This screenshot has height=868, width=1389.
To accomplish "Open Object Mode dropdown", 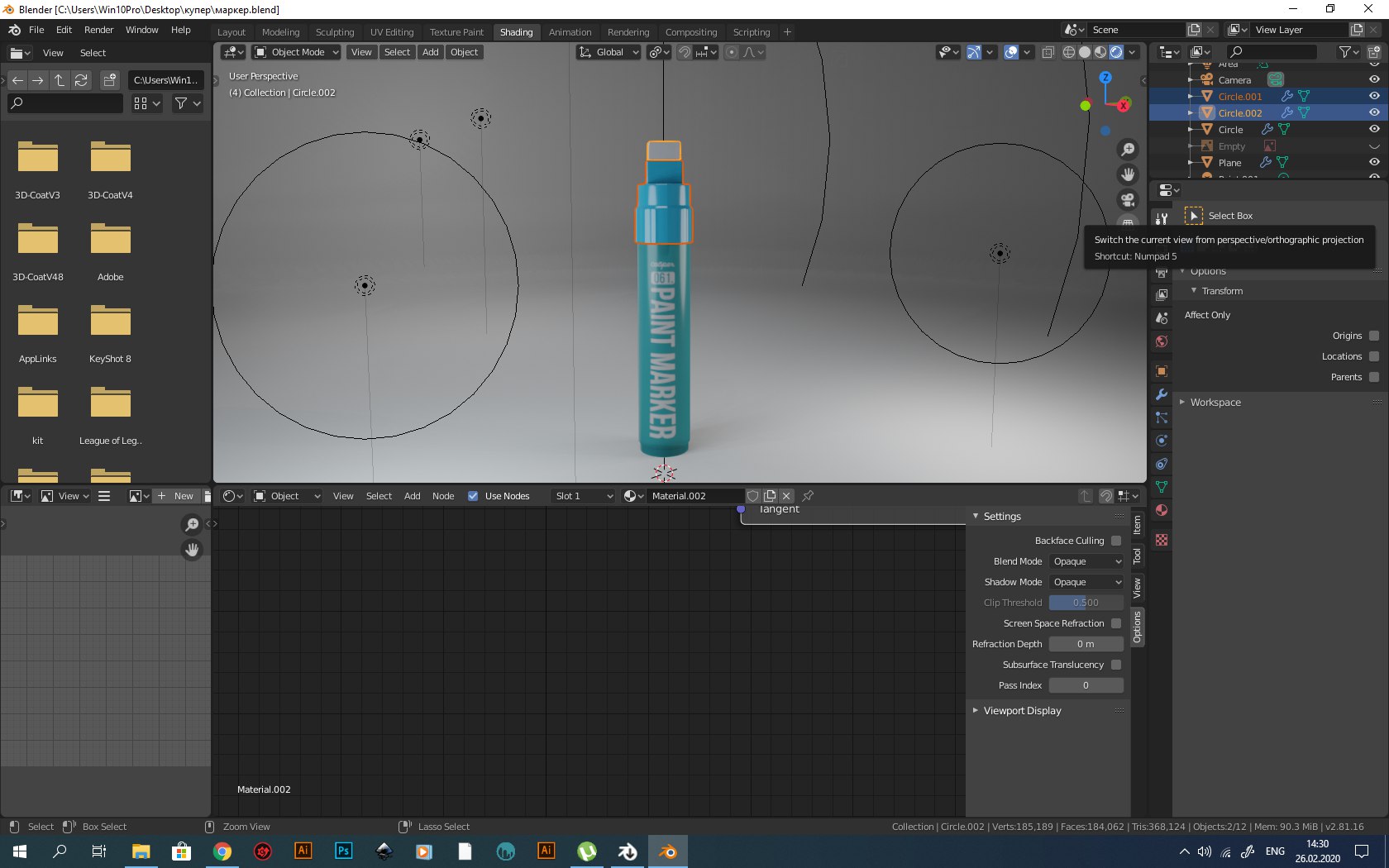I will coord(296,52).
